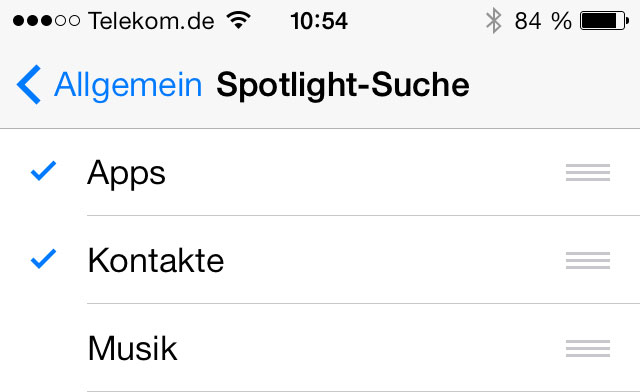Uncheck the Kontakte checkmark
The width and height of the screenshot is (640, 392).
click(x=43, y=258)
